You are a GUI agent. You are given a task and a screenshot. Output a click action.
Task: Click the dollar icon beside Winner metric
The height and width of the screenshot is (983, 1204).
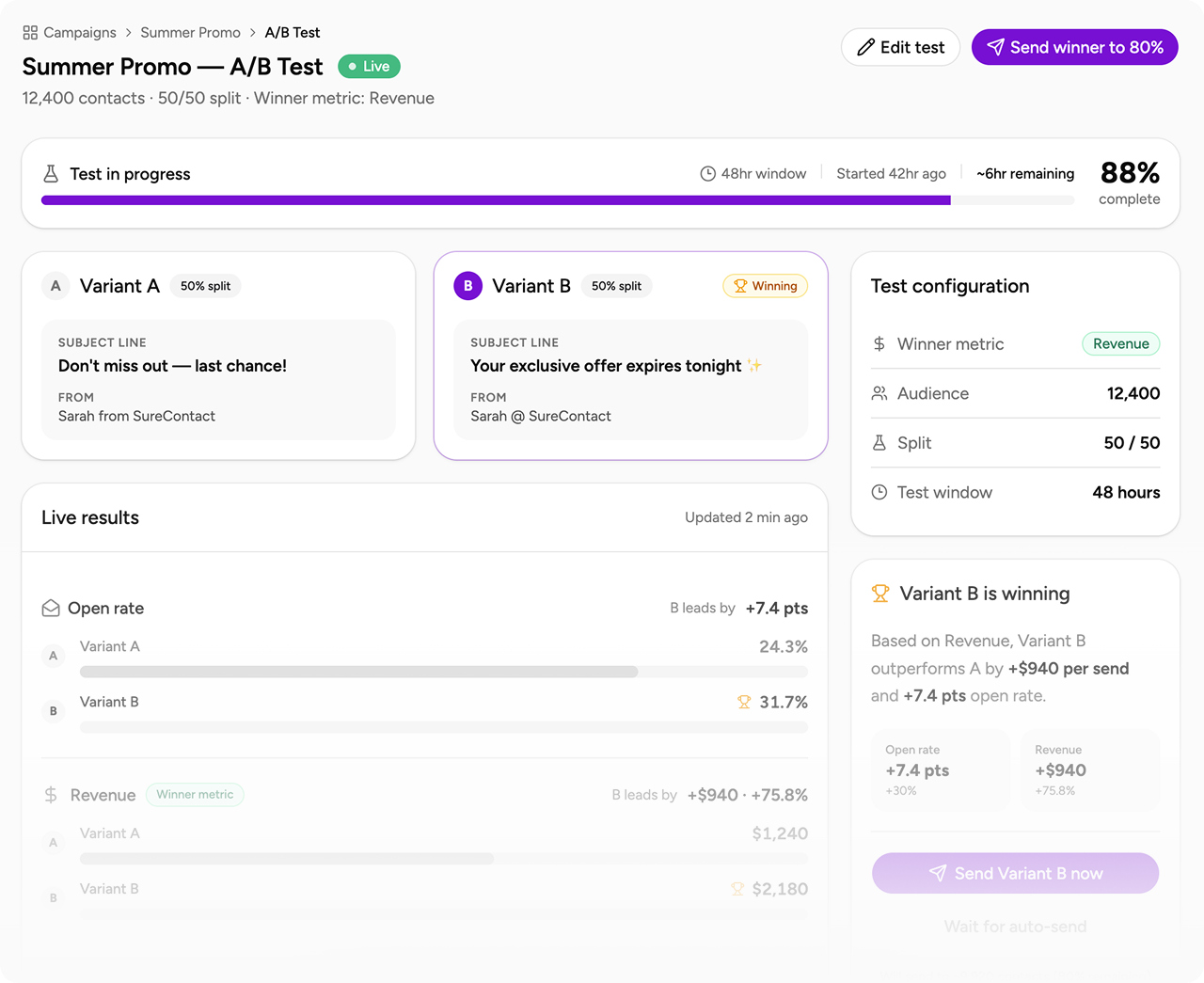879,344
